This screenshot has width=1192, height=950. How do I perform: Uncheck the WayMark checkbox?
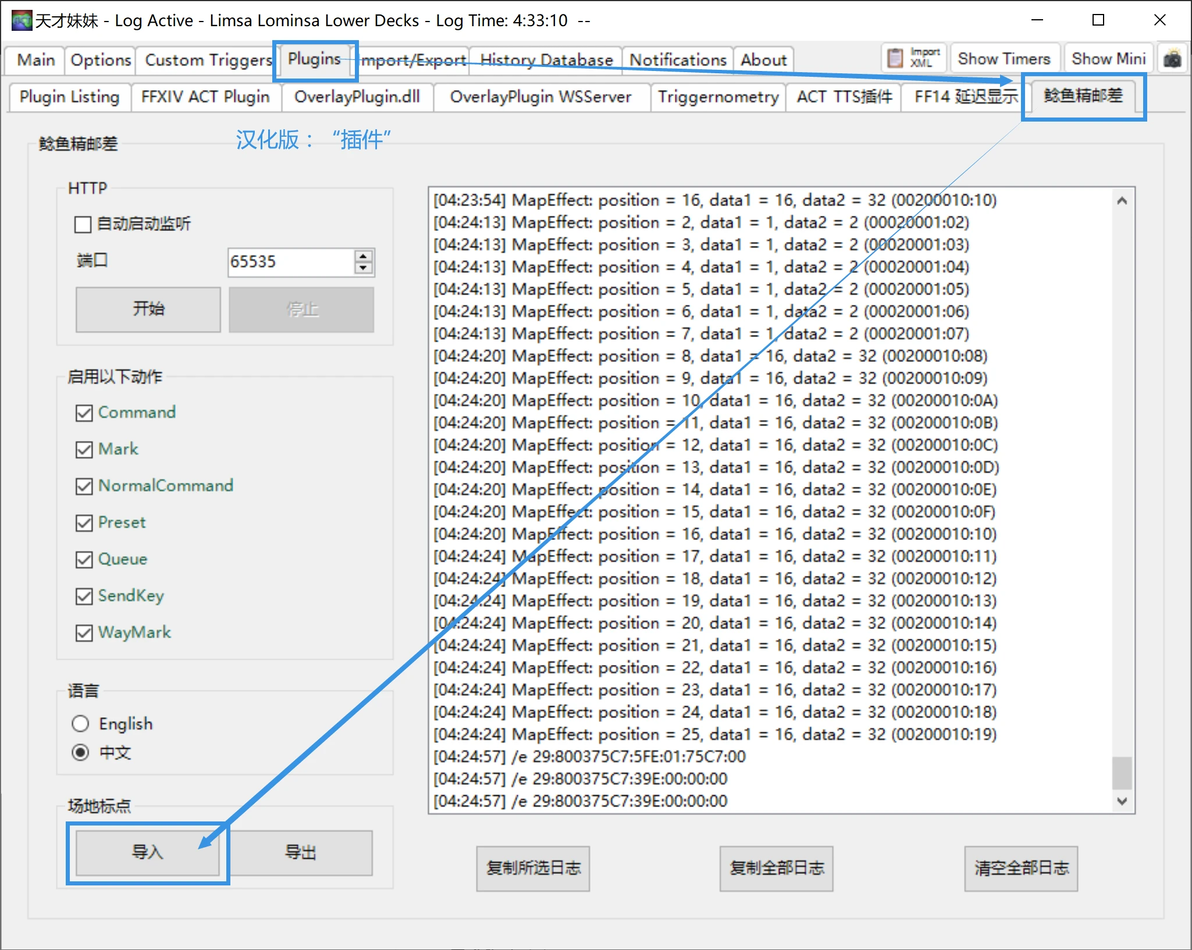click(84, 632)
